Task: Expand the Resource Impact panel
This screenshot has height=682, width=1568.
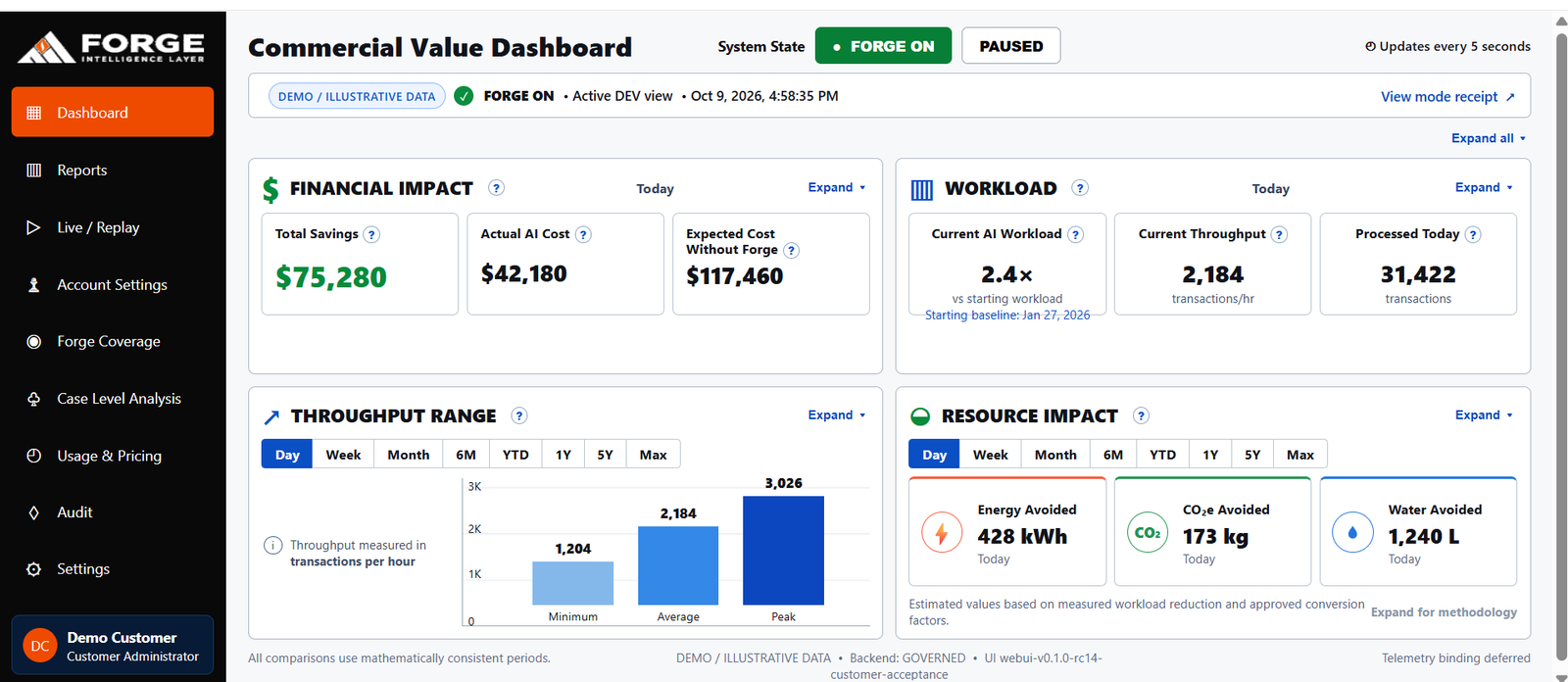Action: [x=1484, y=414]
